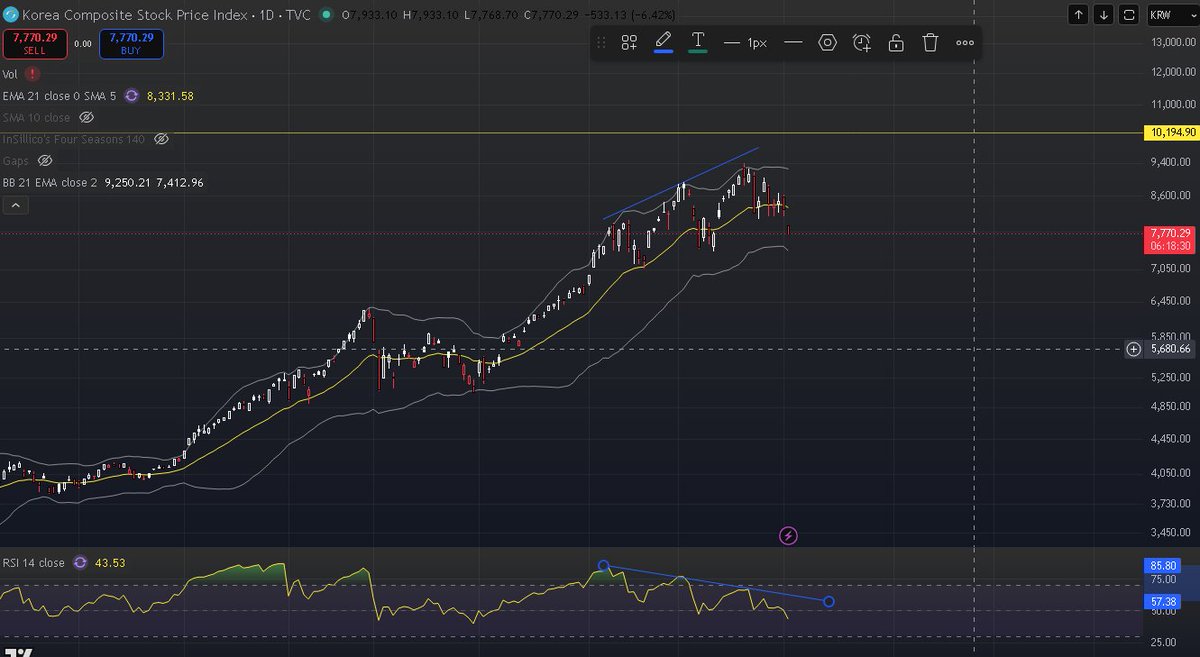The height and width of the screenshot is (657, 1200).
Task: Collapse the indicator legend list
Action: pos(17,205)
